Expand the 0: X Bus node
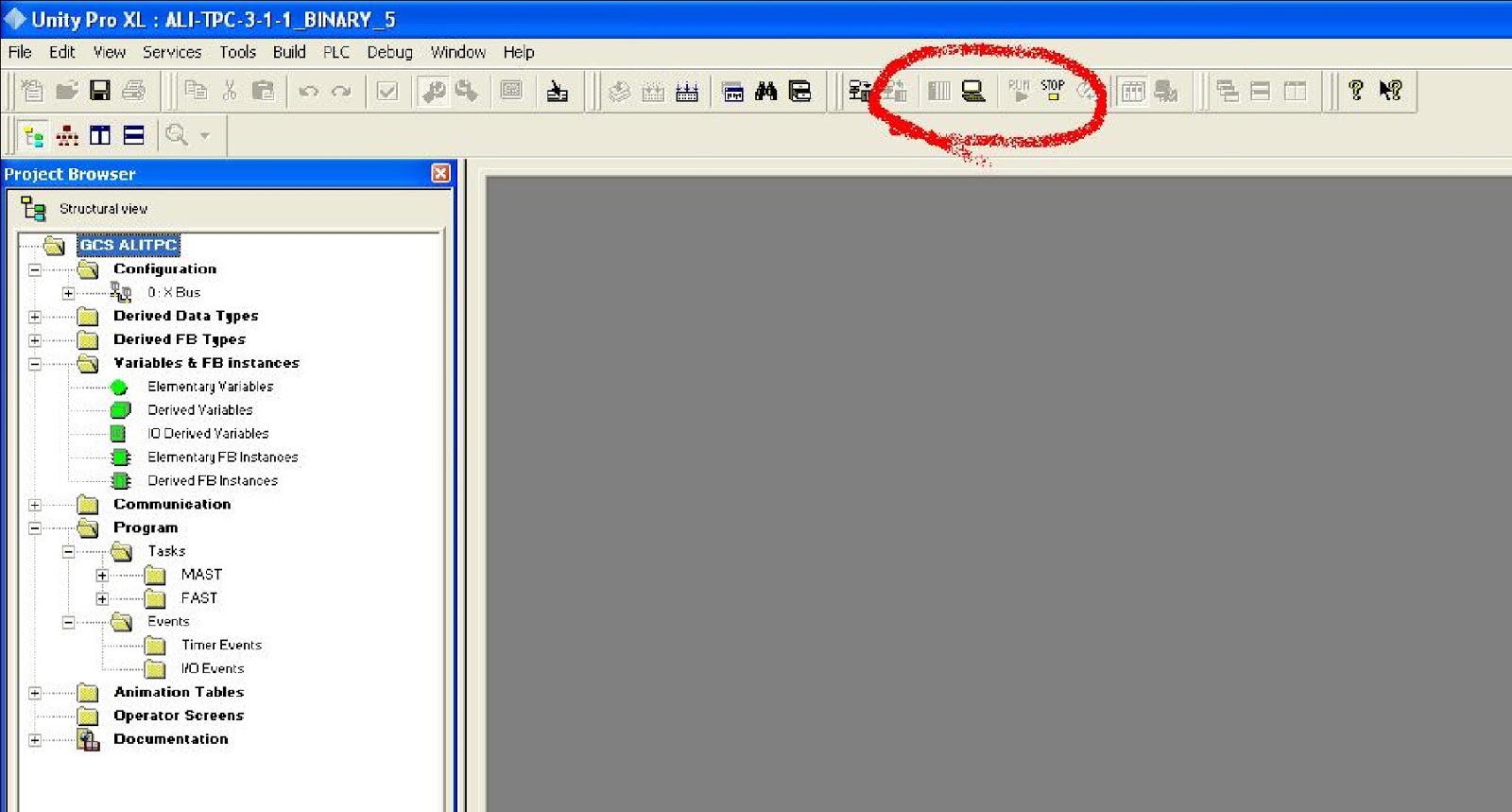This screenshot has width=1512, height=812. tap(68, 293)
